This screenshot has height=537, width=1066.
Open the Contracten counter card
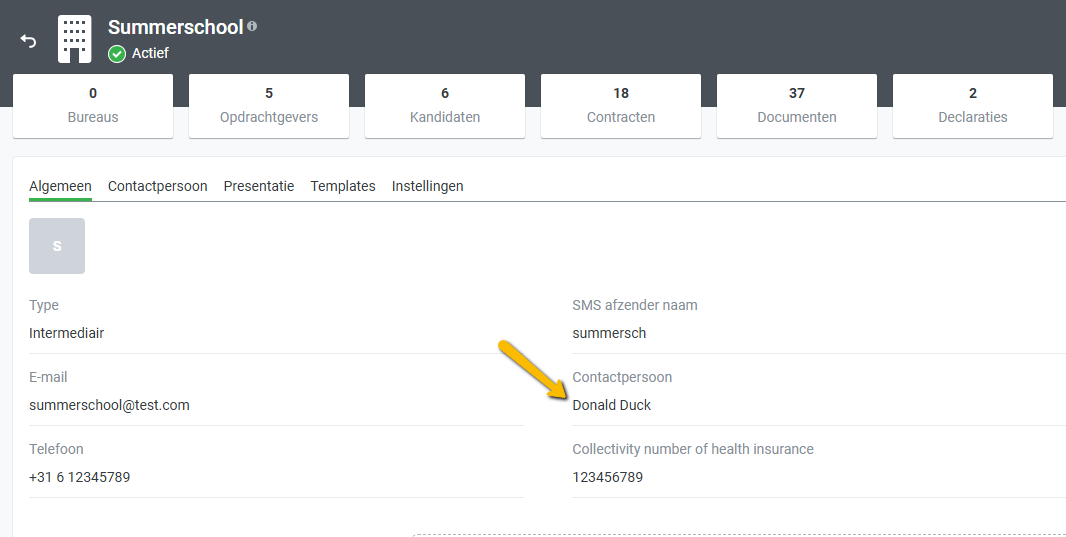click(621, 105)
